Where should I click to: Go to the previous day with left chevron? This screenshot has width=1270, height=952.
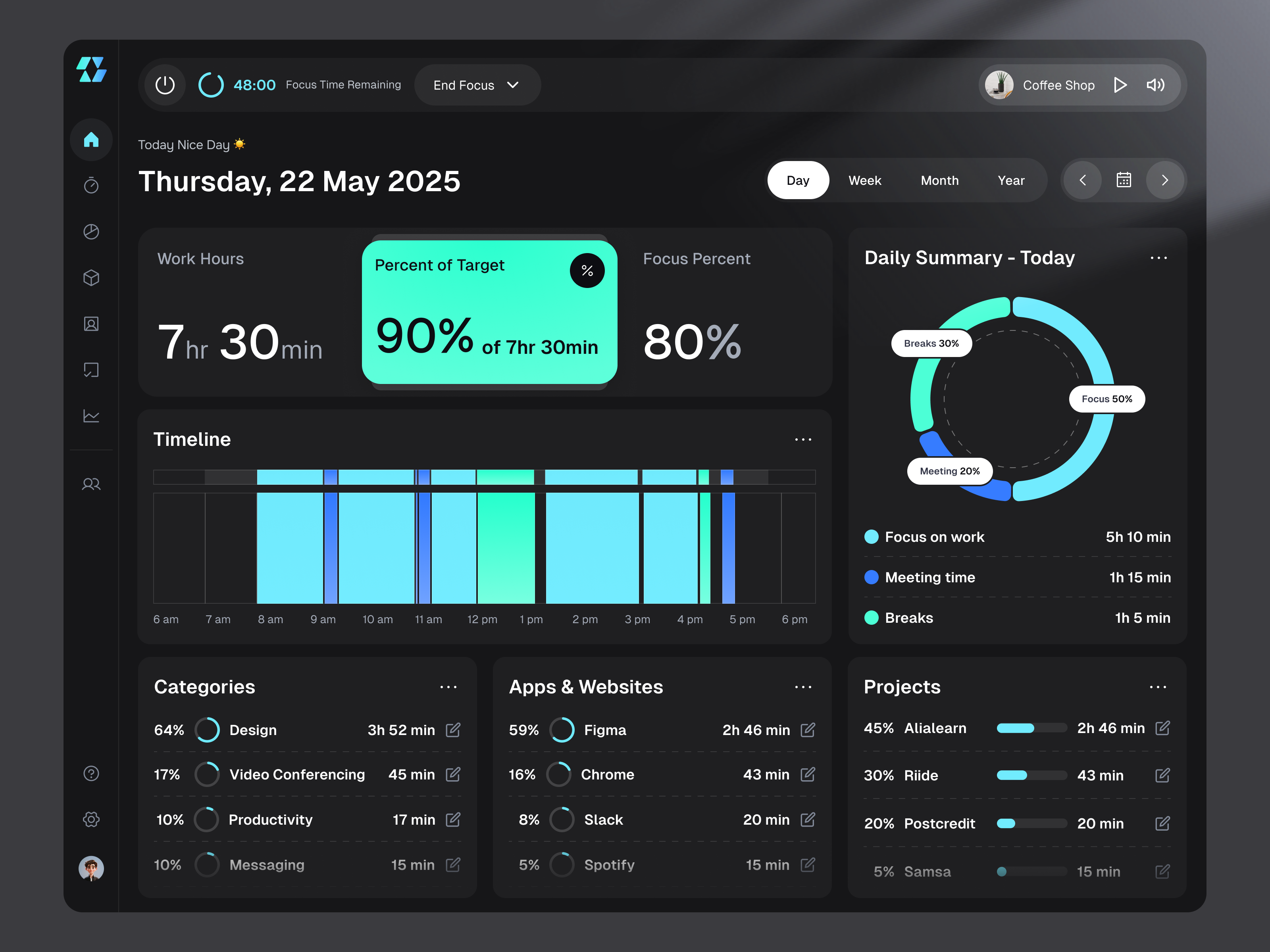click(1082, 180)
